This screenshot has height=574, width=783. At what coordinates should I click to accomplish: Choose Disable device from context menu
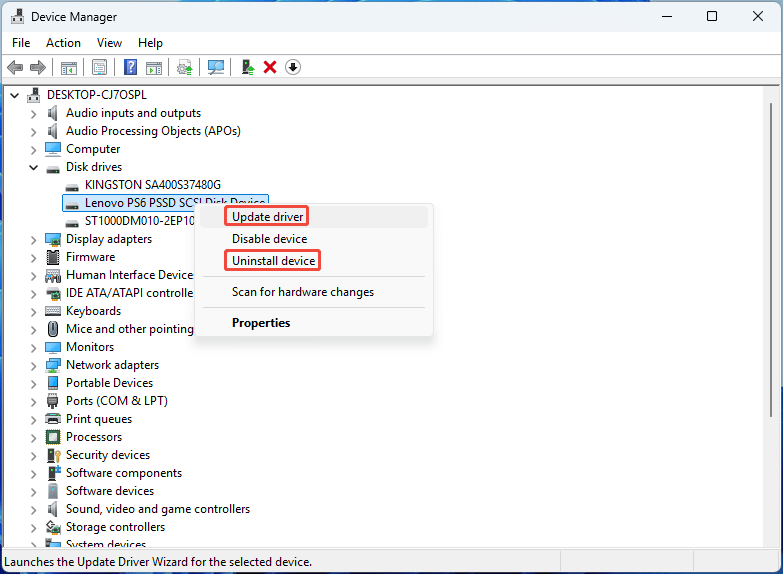click(314, 239)
